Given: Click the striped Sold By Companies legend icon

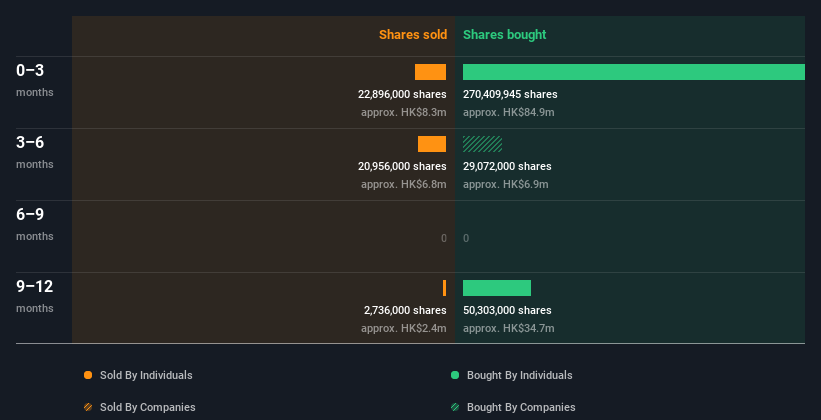Looking at the screenshot, I should coord(88,407).
